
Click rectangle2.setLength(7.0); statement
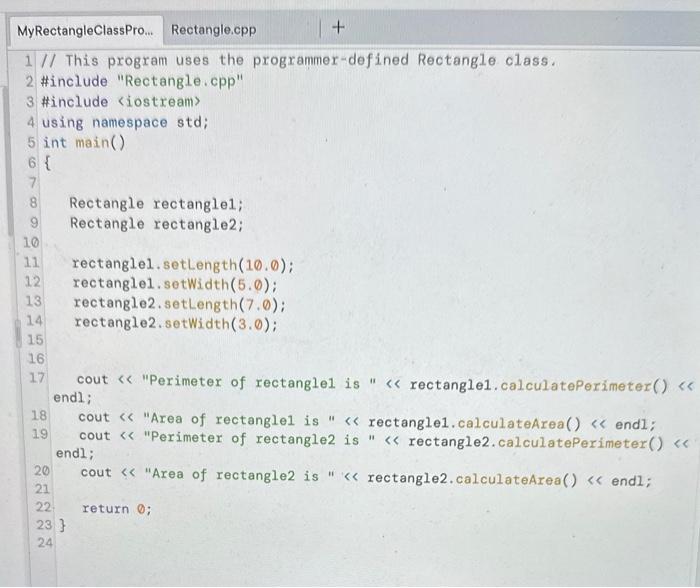pyautogui.click(x=179, y=304)
